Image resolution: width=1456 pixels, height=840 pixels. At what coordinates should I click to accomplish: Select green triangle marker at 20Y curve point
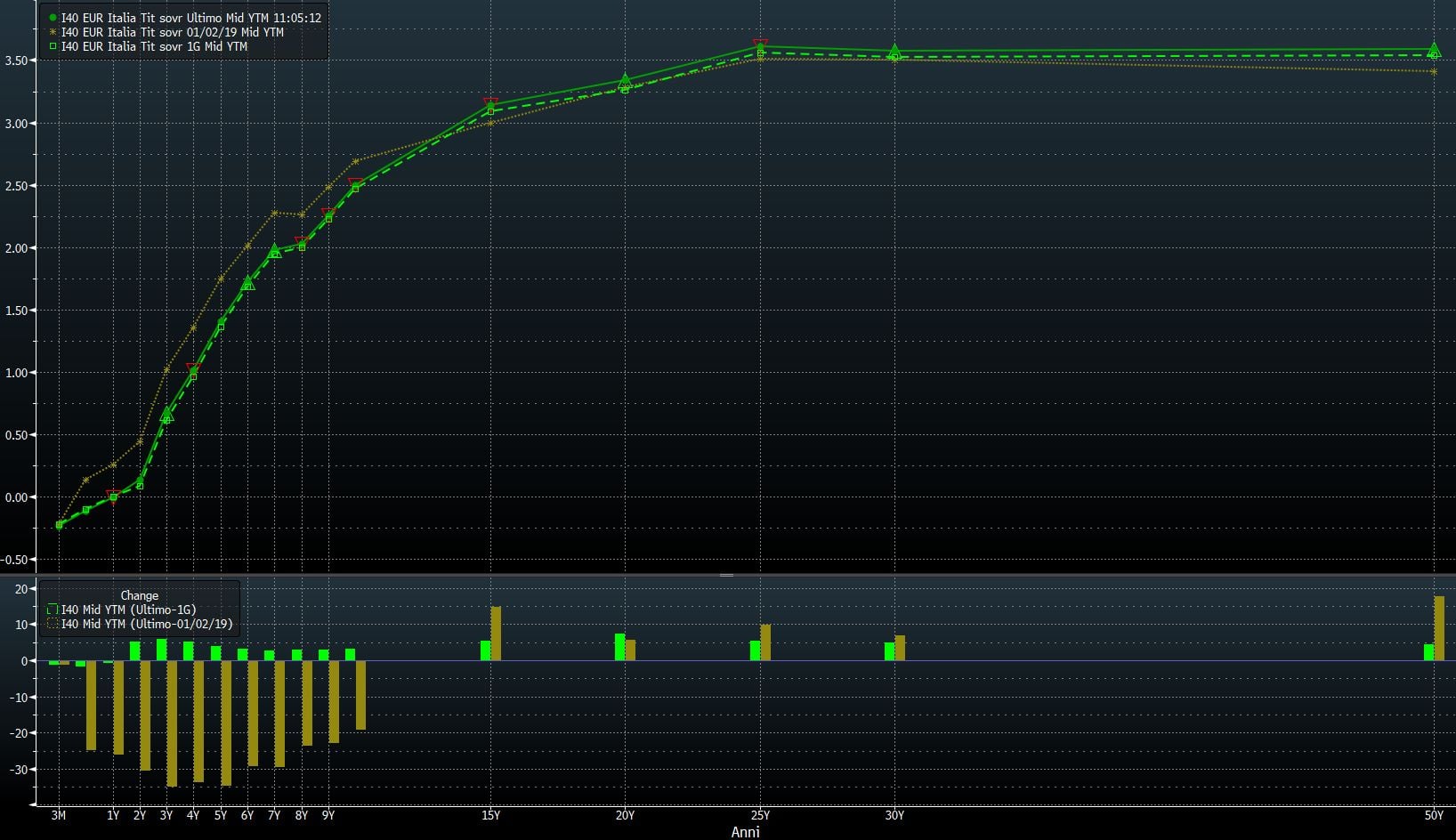[625, 81]
